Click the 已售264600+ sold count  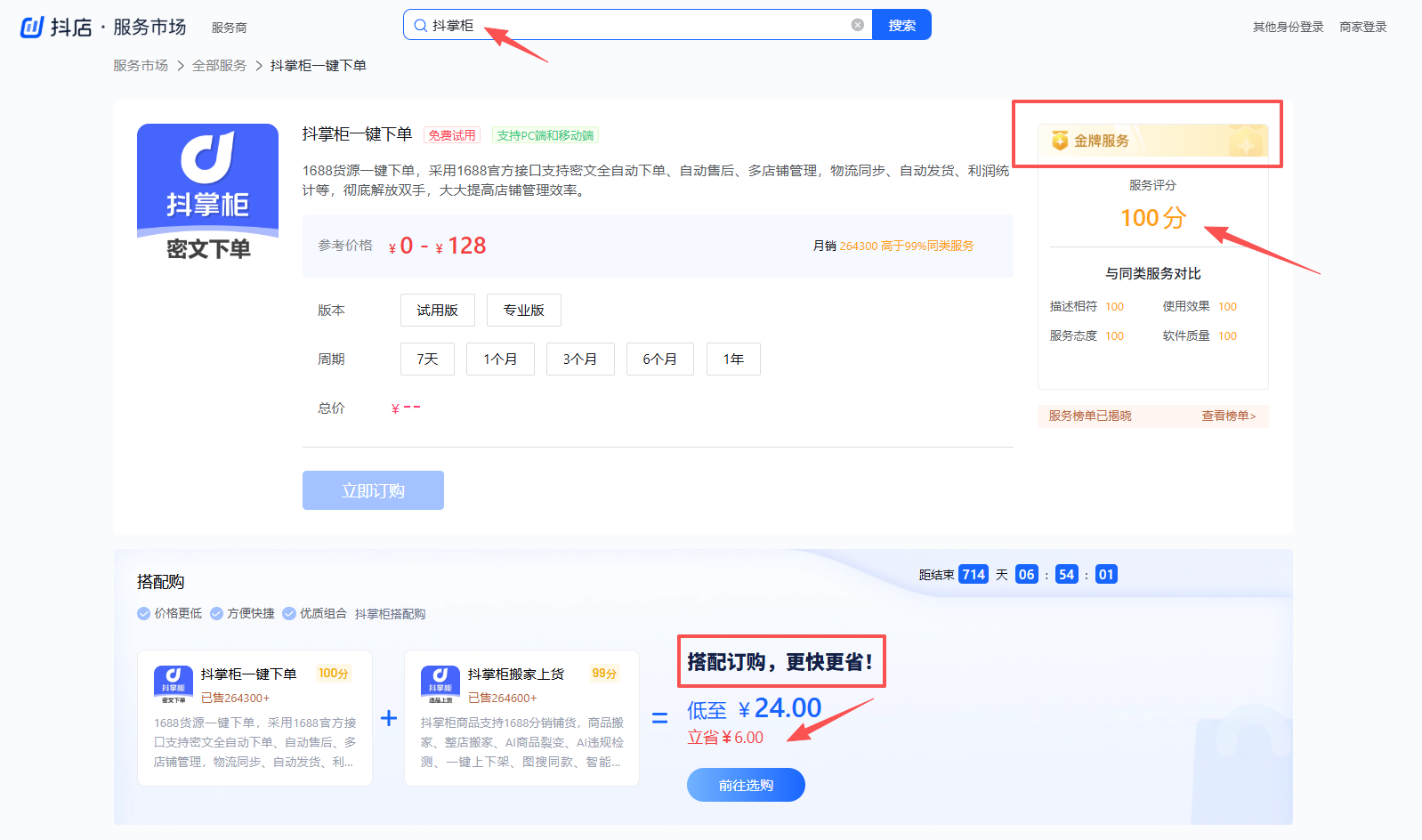503,698
